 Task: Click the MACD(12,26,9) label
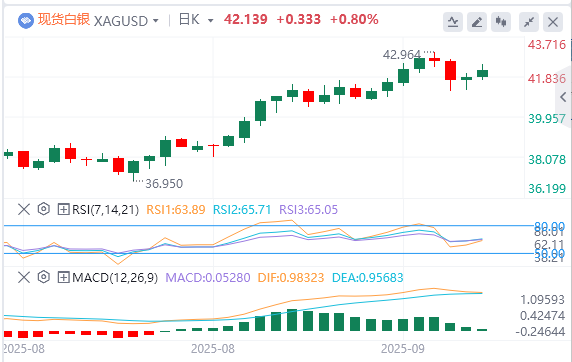point(115,278)
